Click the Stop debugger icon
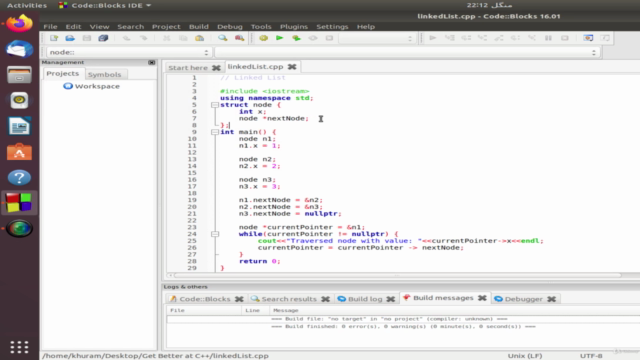This screenshot has width=640, height=360. coord(564,38)
